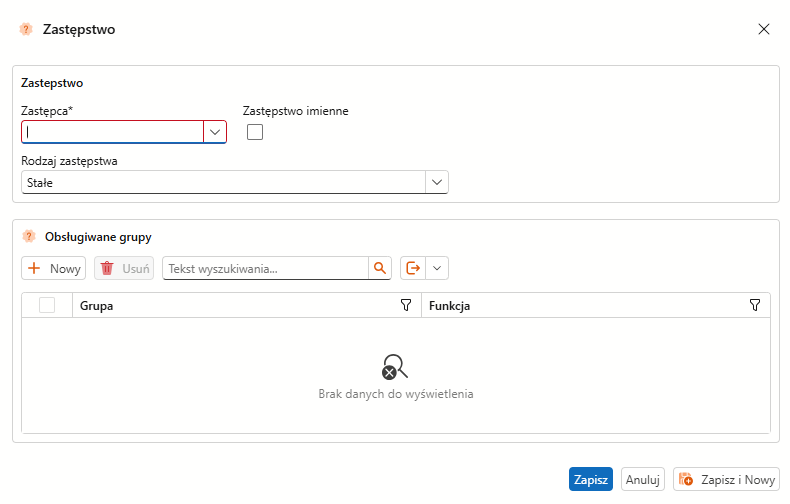Tick the select-all checkbox in table header
The image size is (790, 504).
coord(47,305)
